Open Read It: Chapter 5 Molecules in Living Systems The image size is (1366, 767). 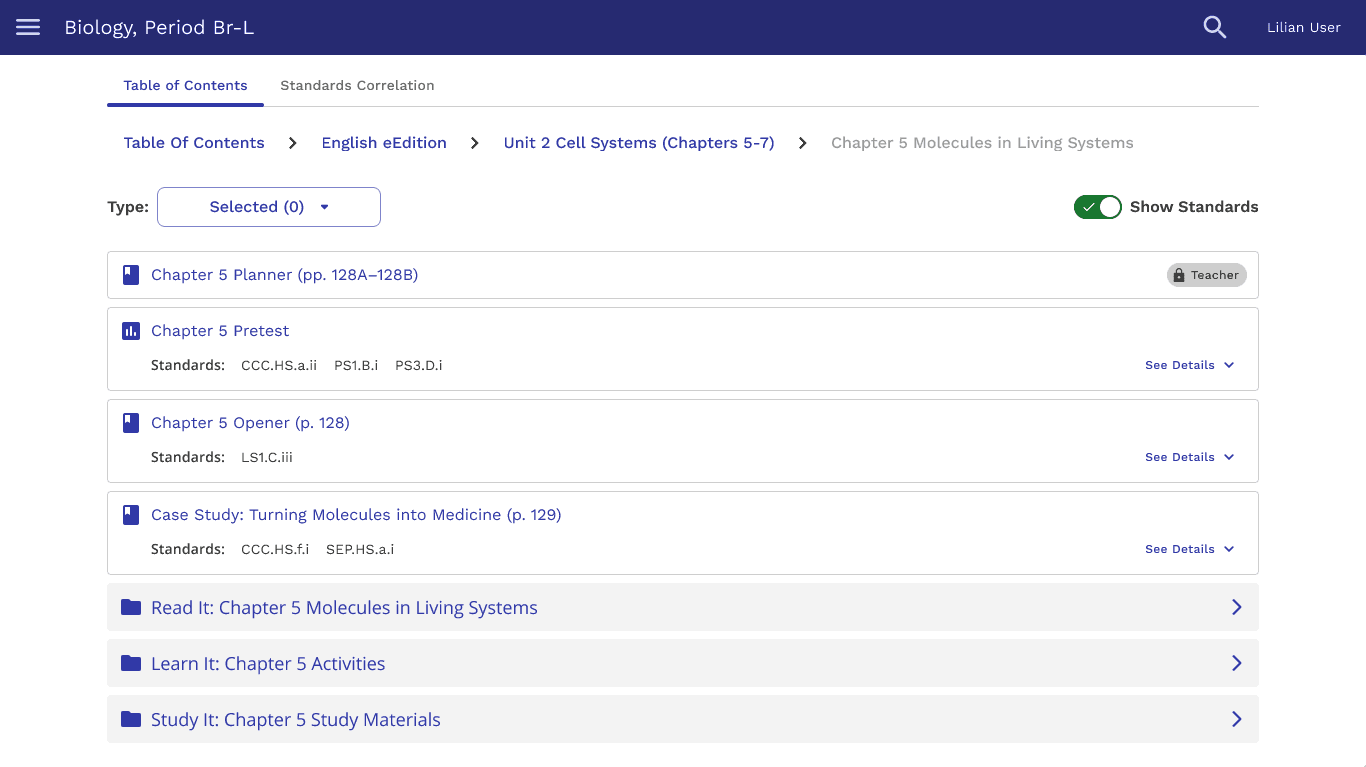344,608
